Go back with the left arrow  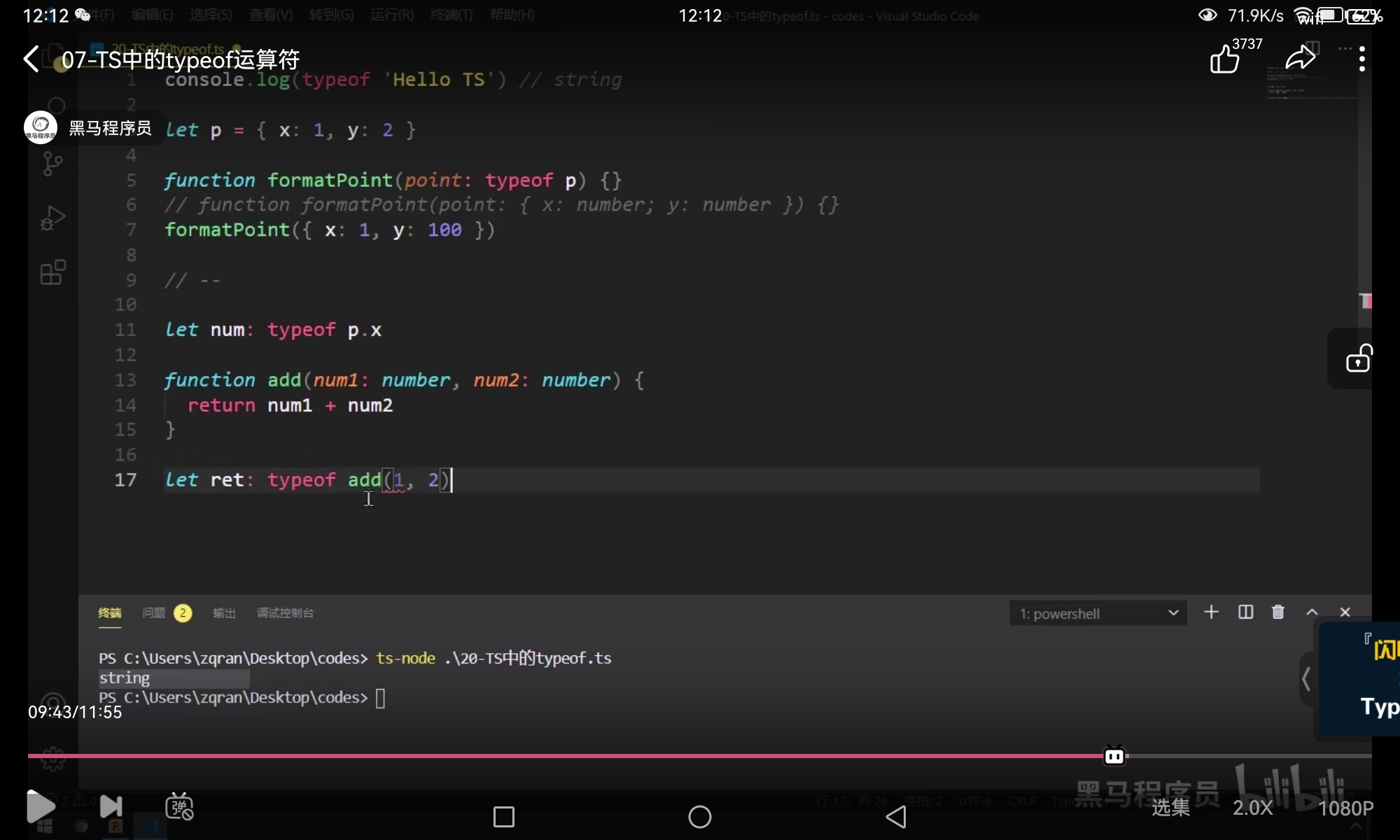tap(31, 59)
